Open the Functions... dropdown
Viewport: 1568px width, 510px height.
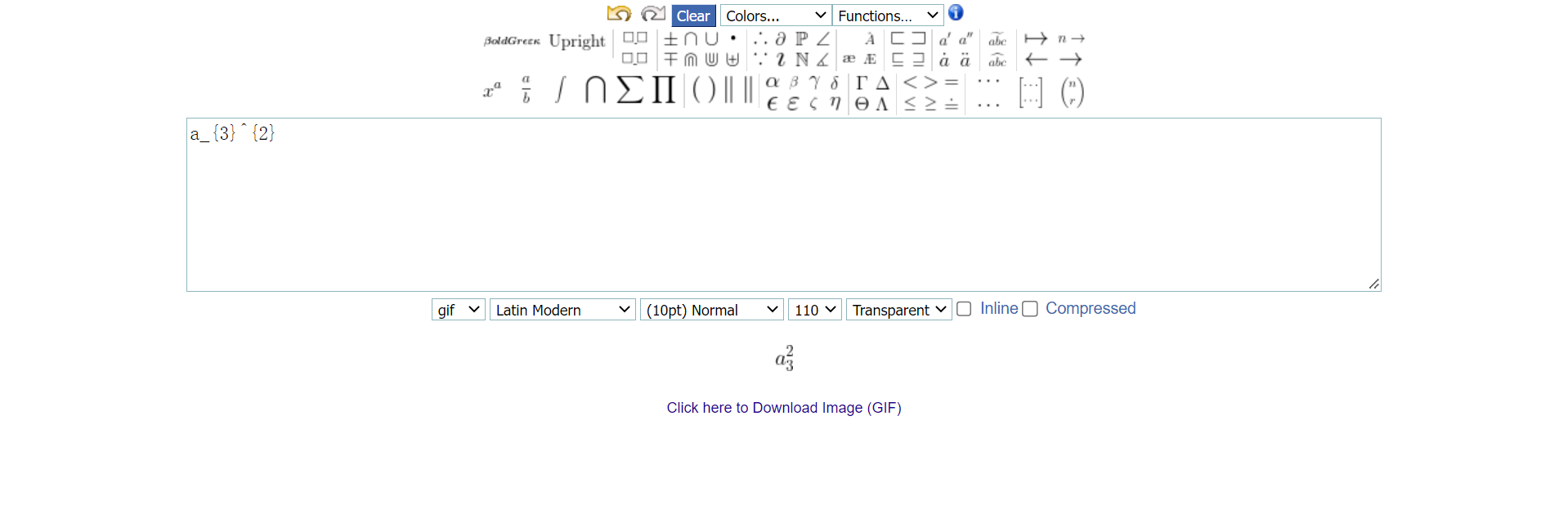click(888, 16)
